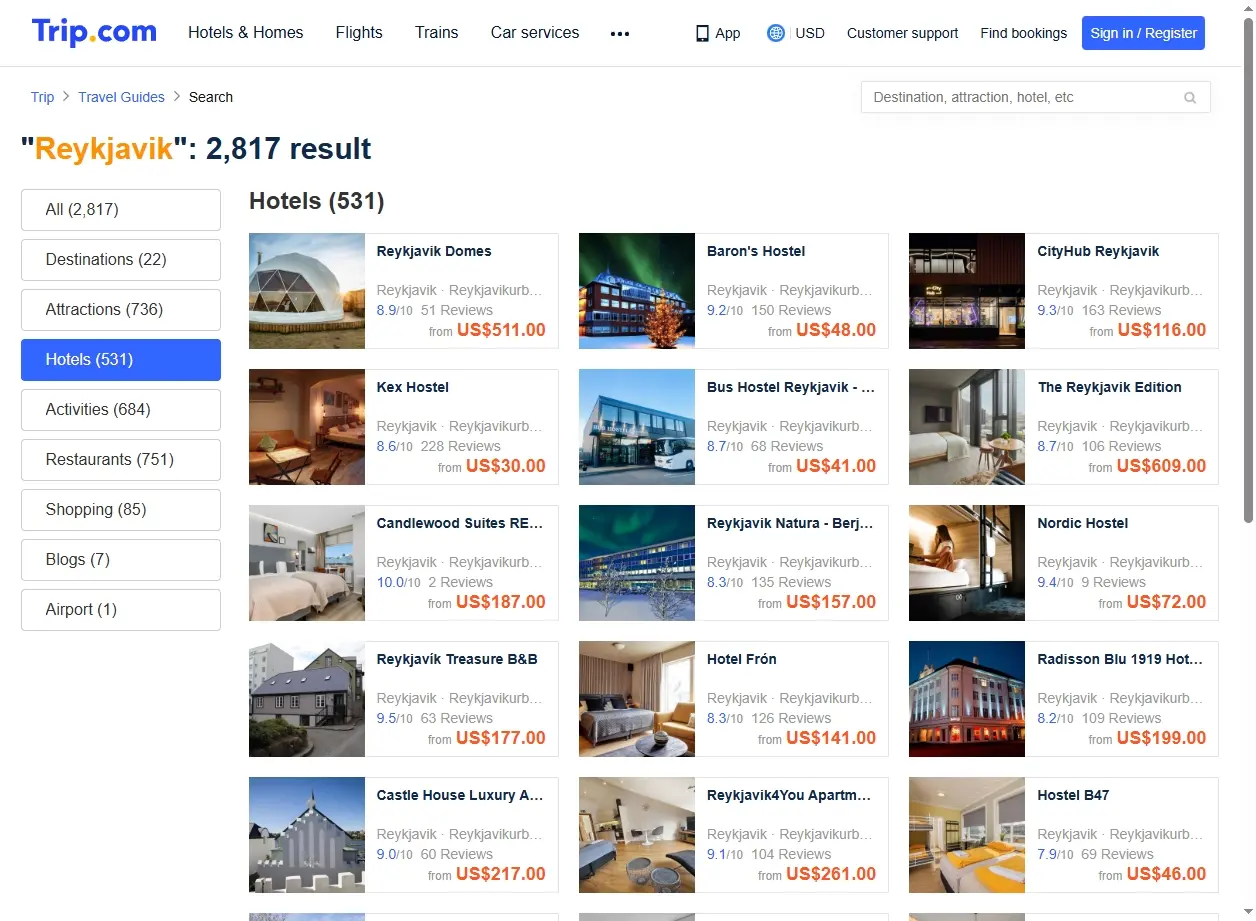1256x921 pixels.
Task: Open Trains menu
Action: 437,32
